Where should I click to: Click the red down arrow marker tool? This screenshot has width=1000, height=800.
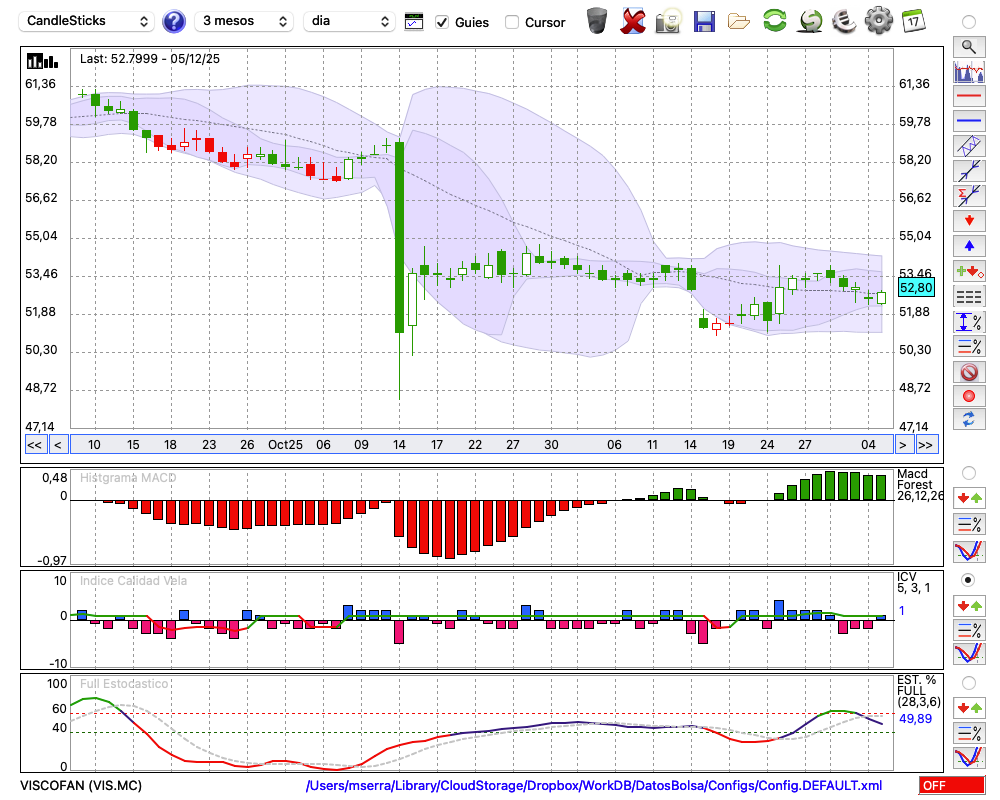pos(968,219)
